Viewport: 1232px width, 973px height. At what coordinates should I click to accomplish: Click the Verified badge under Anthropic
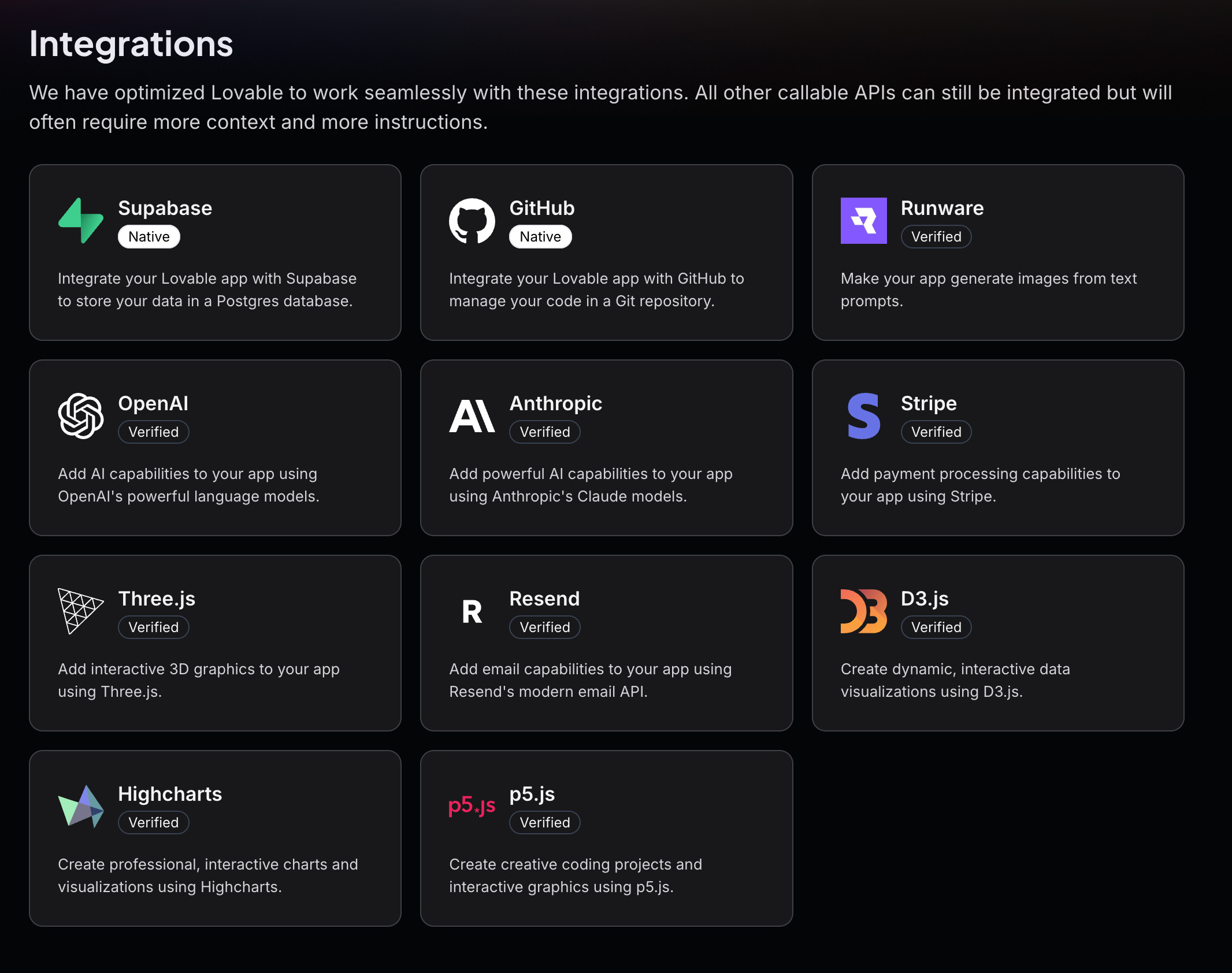point(545,432)
